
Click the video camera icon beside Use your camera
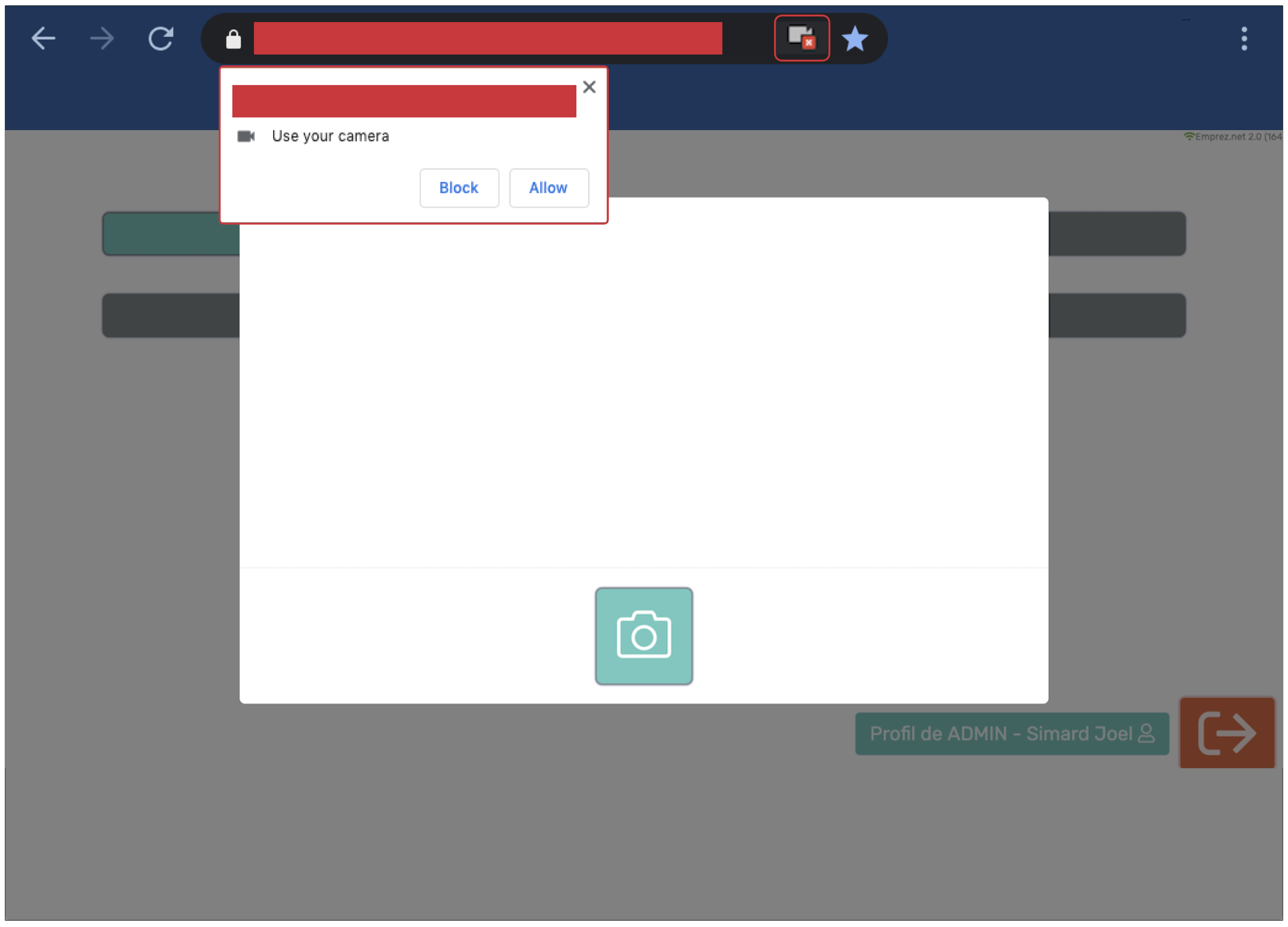pyautogui.click(x=246, y=136)
